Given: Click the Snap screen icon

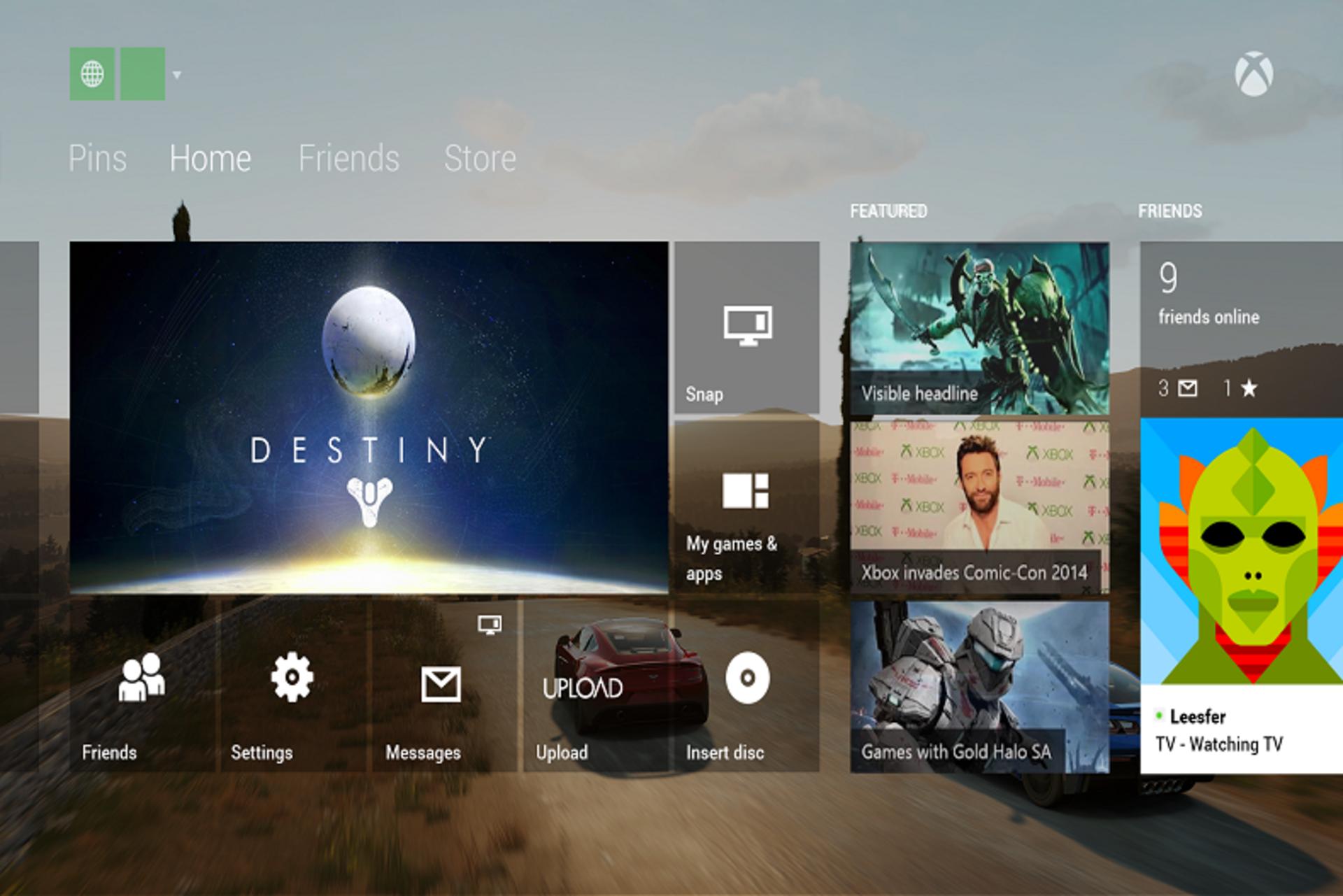Looking at the screenshot, I should pyautogui.click(x=748, y=325).
